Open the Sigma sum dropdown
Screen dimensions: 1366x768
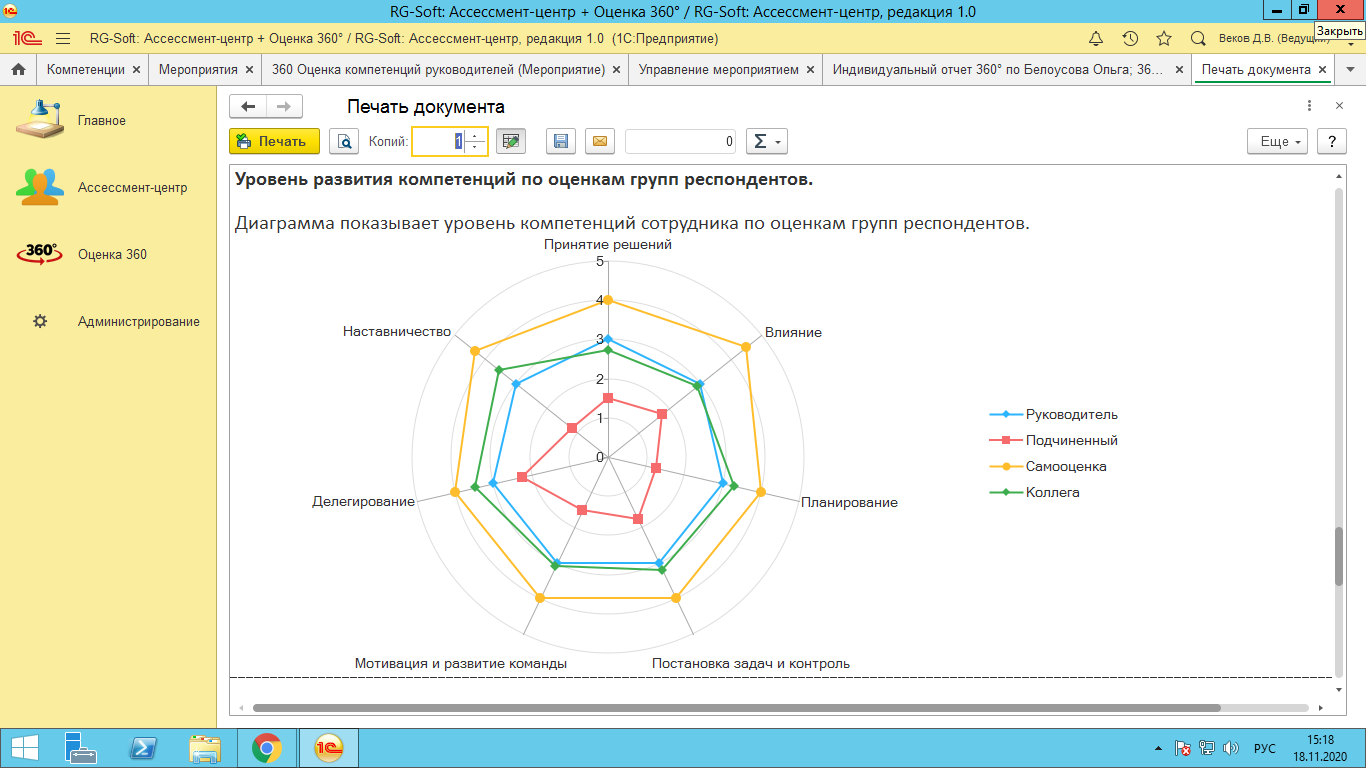click(x=766, y=141)
